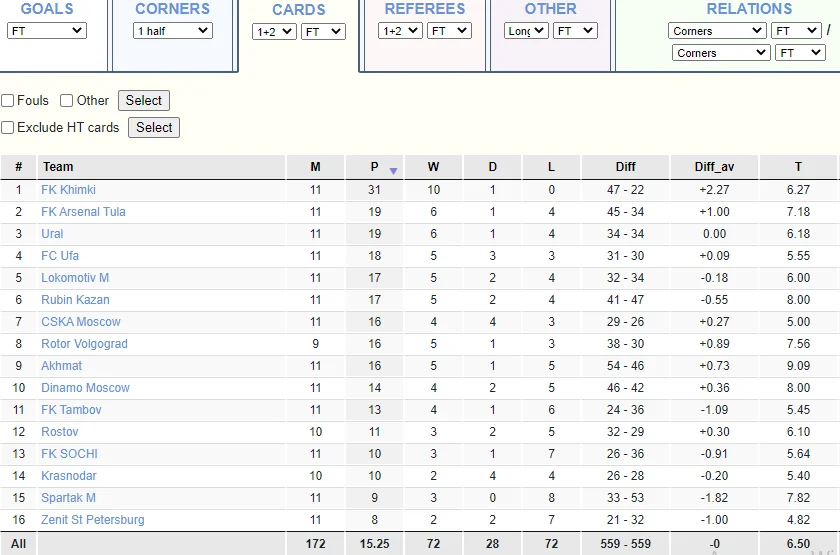This screenshot has width=840, height=555.
Task: Sort by the D column header
Action: pos(492,167)
